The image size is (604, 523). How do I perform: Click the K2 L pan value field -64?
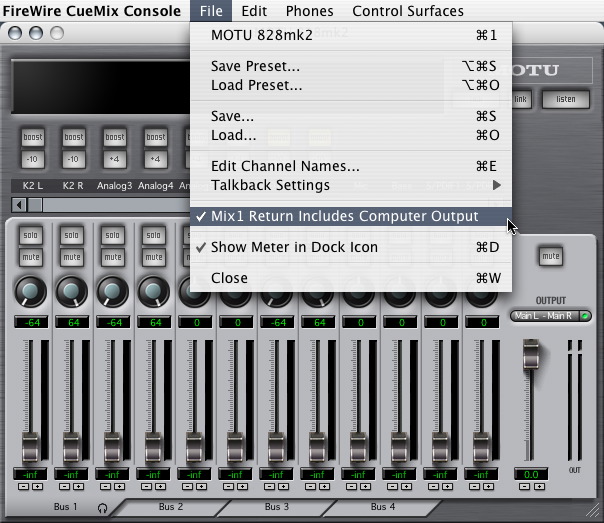click(x=32, y=322)
